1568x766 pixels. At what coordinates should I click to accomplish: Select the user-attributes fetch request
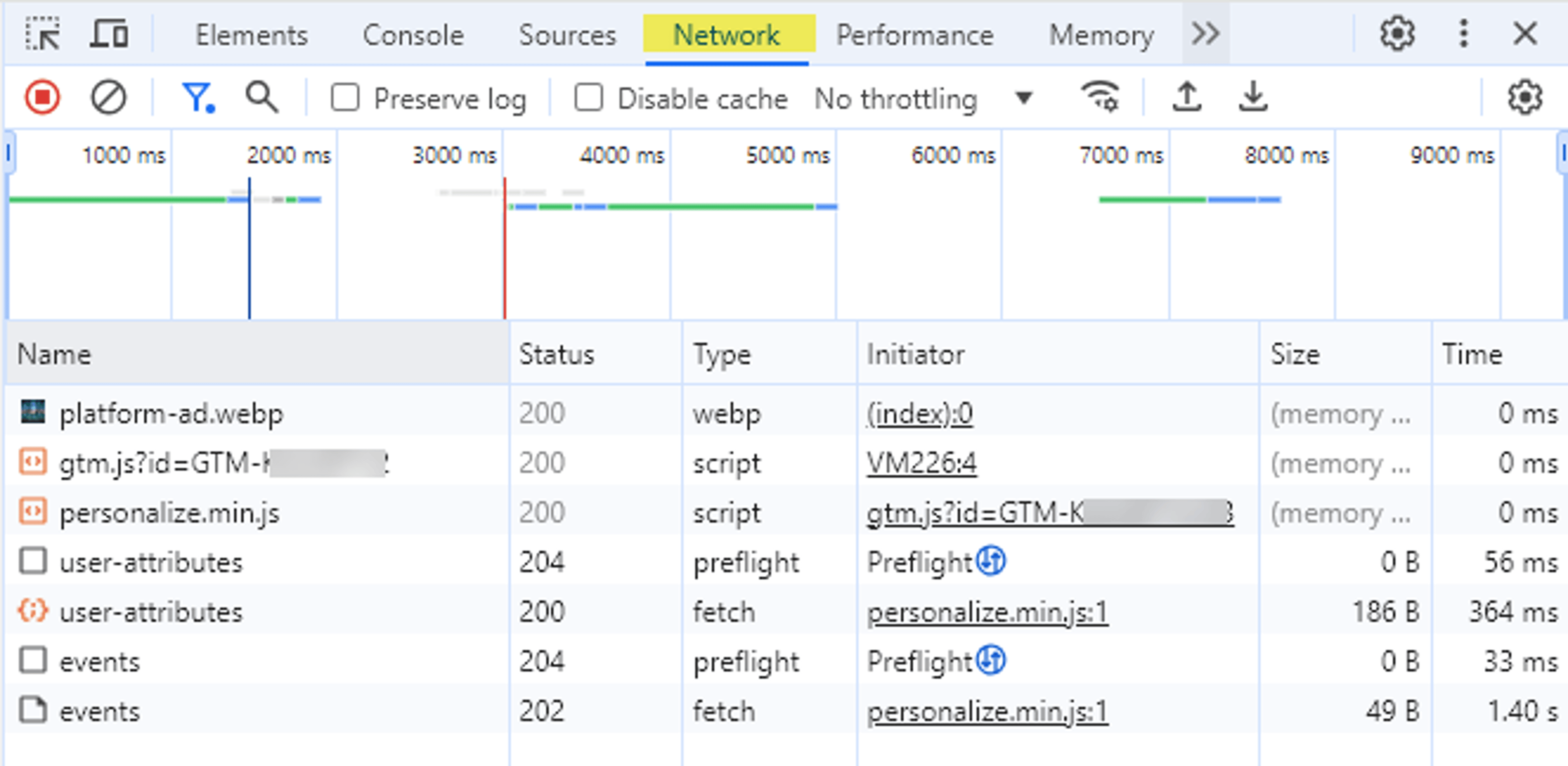tap(786, 612)
